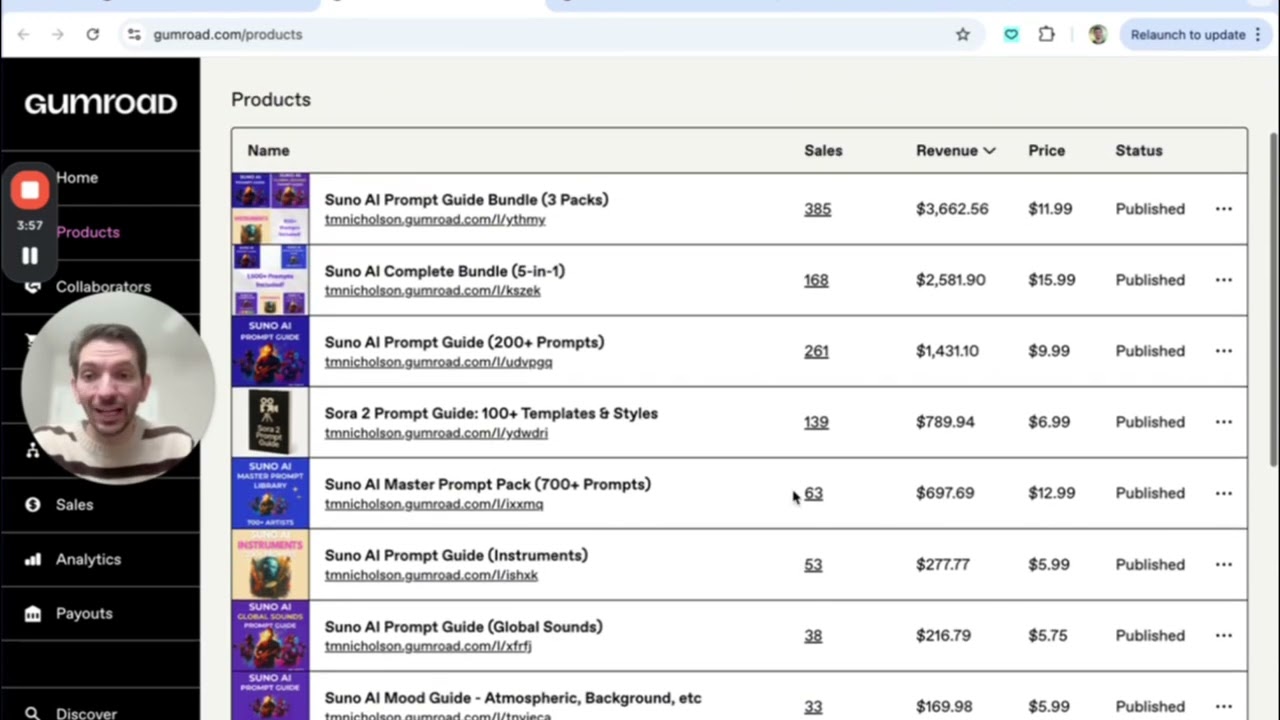This screenshot has height=720, width=1280.
Task: Open Suno AI Prompt Guide (Instruments) title
Action: pos(456,555)
